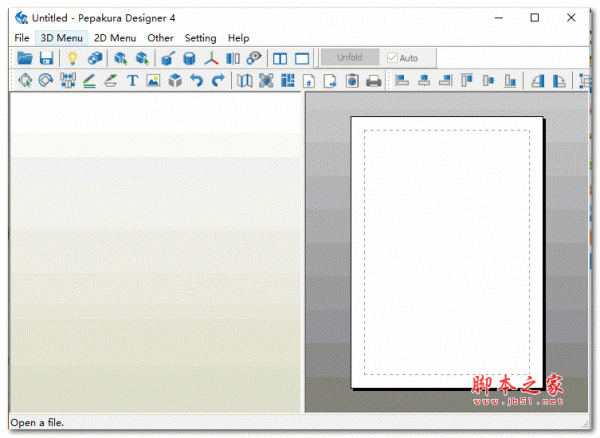The height and width of the screenshot is (438, 600).
Task: Click the Redo arrow icon
Action: [218, 80]
